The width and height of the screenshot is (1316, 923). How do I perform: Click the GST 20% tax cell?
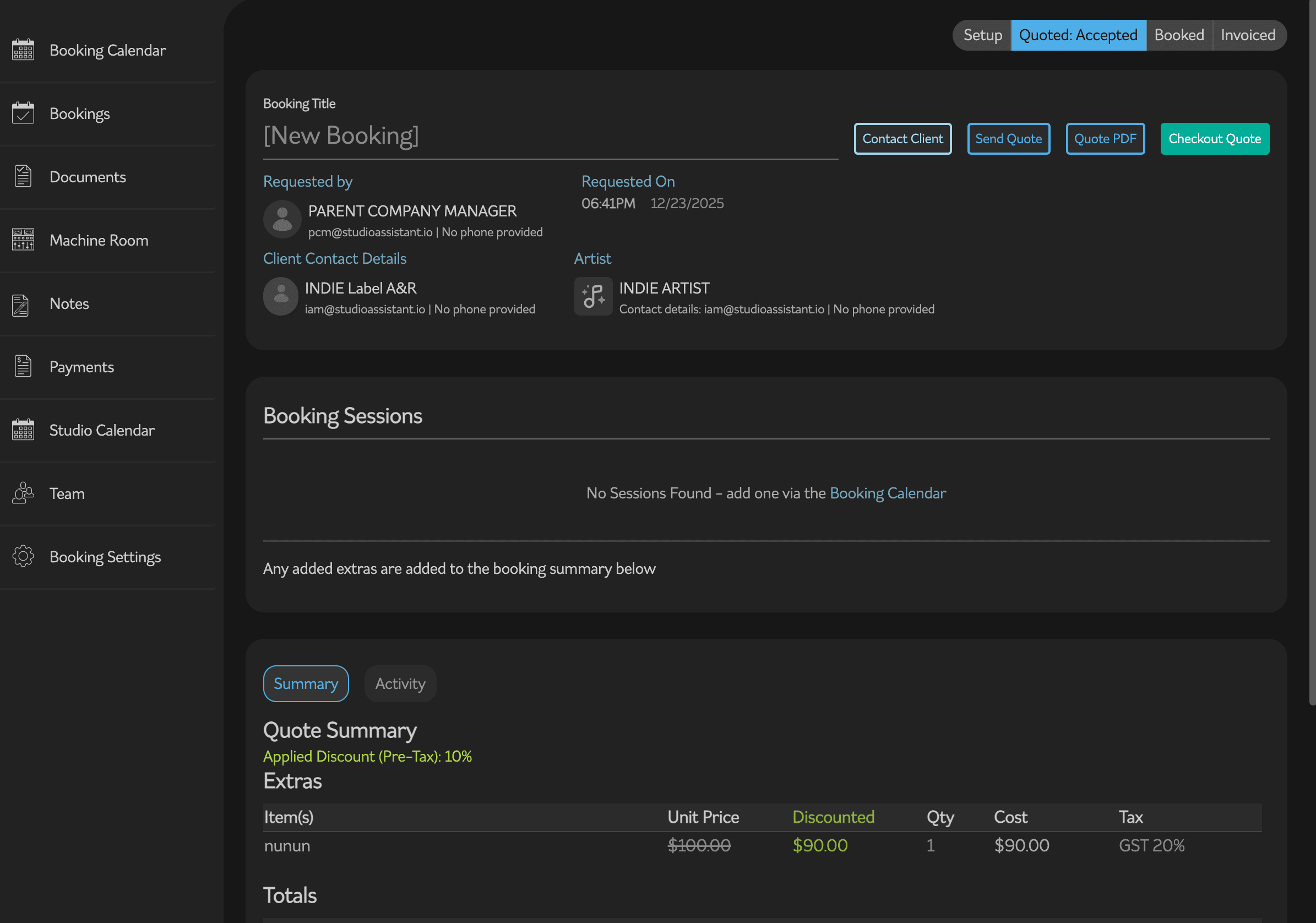point(1151,845)
